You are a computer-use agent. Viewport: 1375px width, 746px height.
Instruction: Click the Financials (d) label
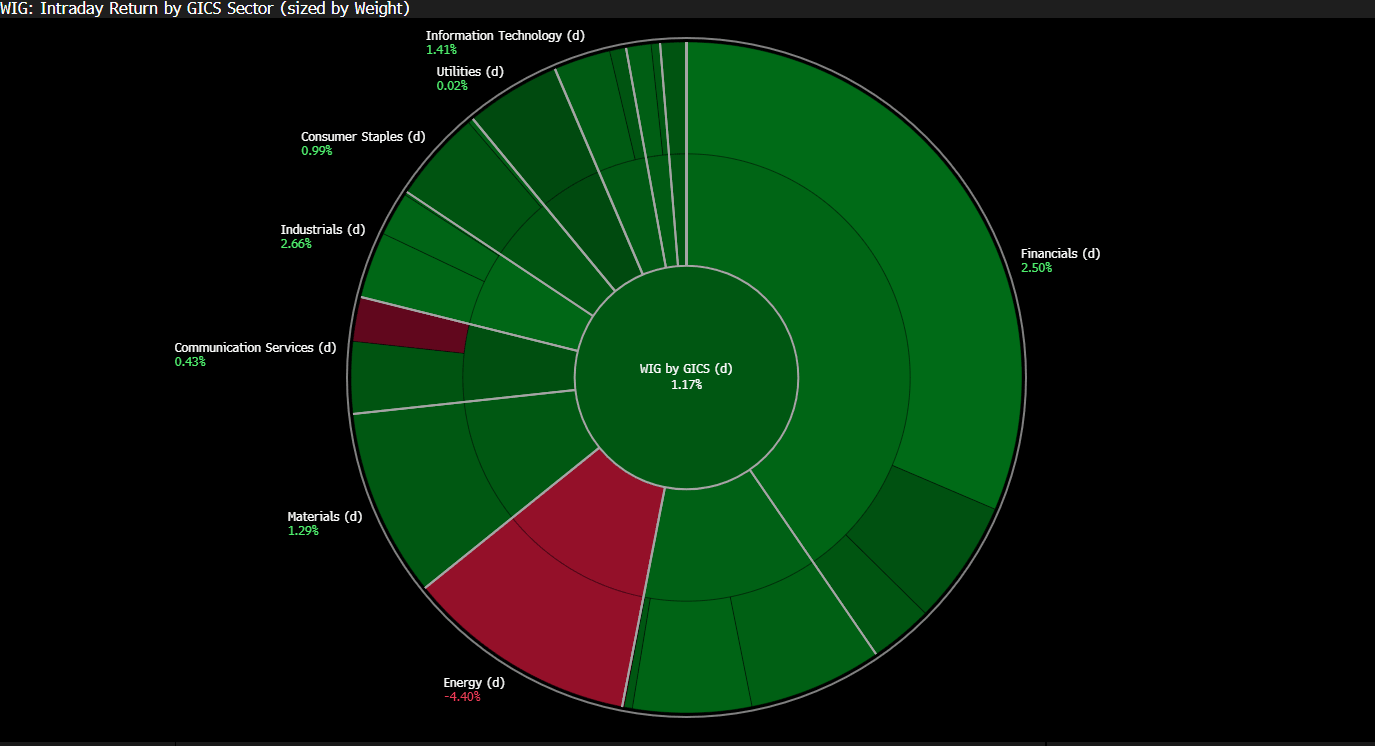click(1059, 254)
